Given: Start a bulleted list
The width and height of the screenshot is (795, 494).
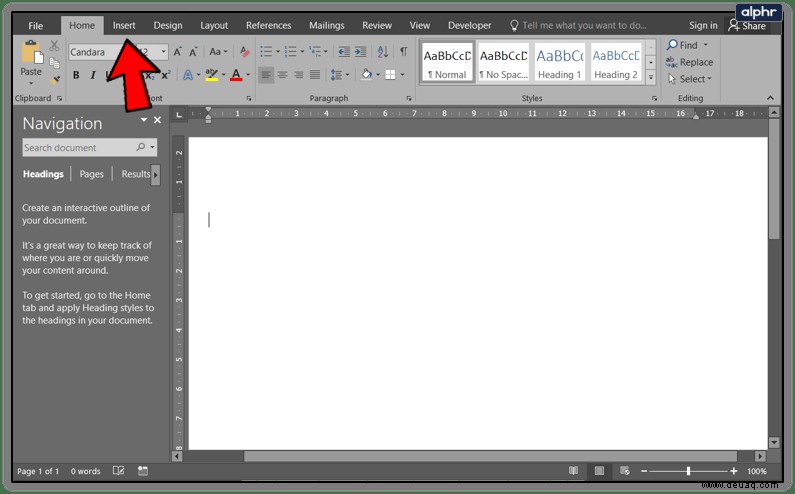Looking at the screenshot, I should [x=266, y=52].
